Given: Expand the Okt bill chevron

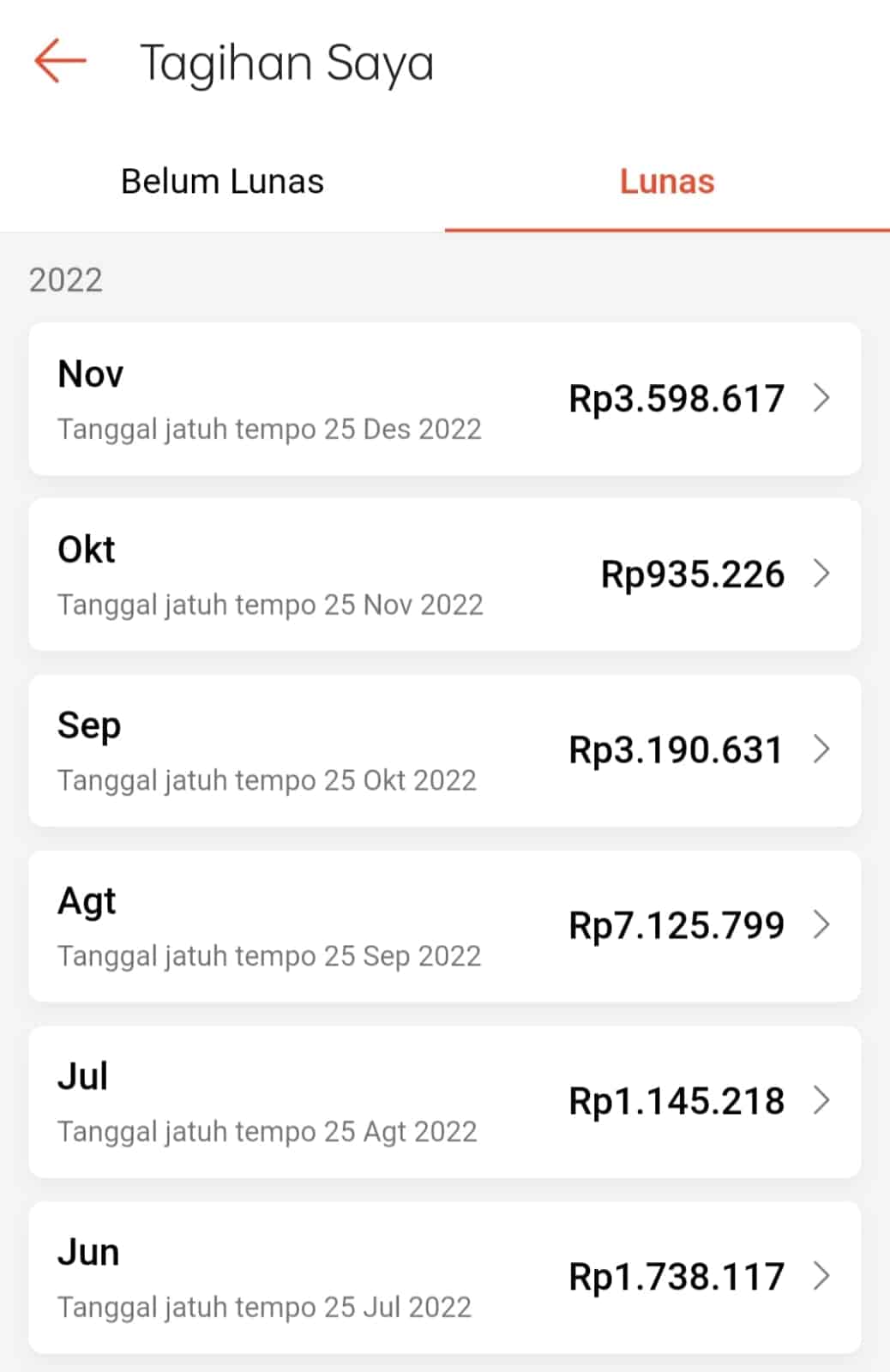Looking at the screenshot, I should tap(821, 574).
